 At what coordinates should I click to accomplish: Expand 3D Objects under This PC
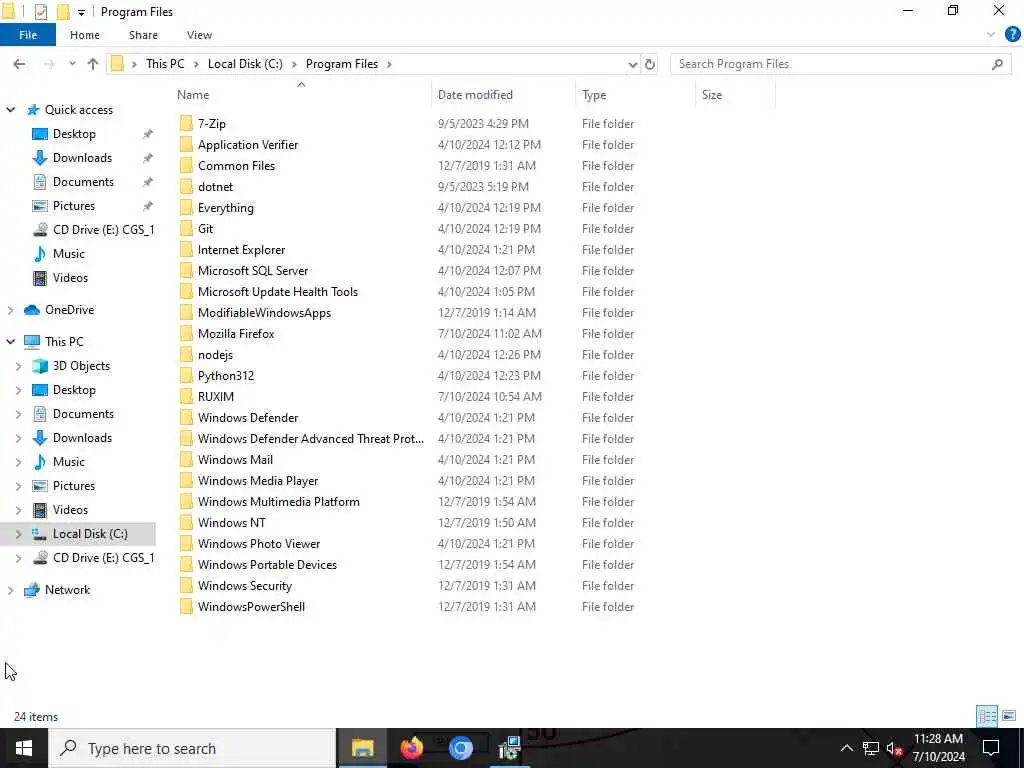click(18, 366)
